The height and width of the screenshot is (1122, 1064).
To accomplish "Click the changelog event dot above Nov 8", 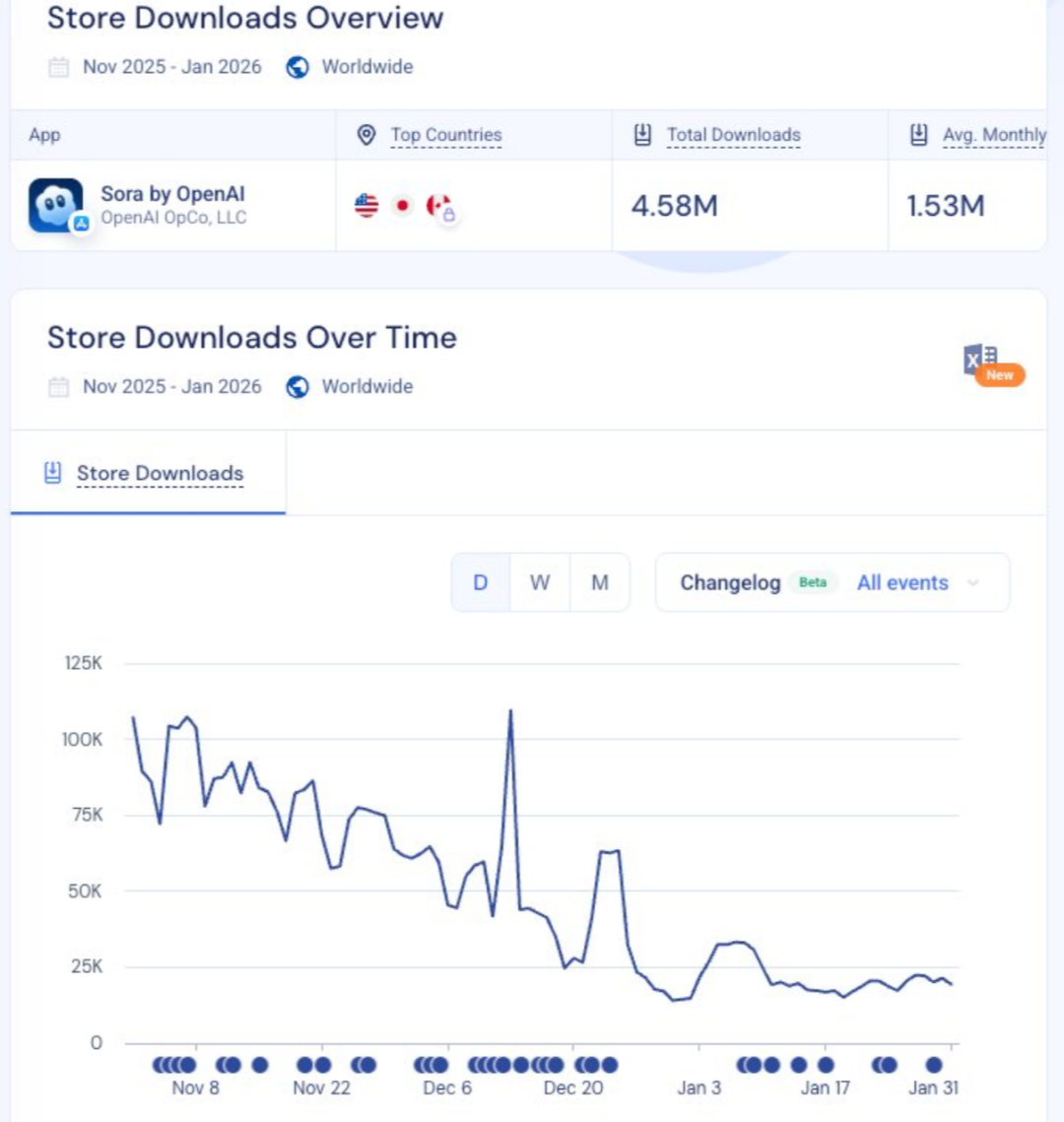I will 187,1065.
